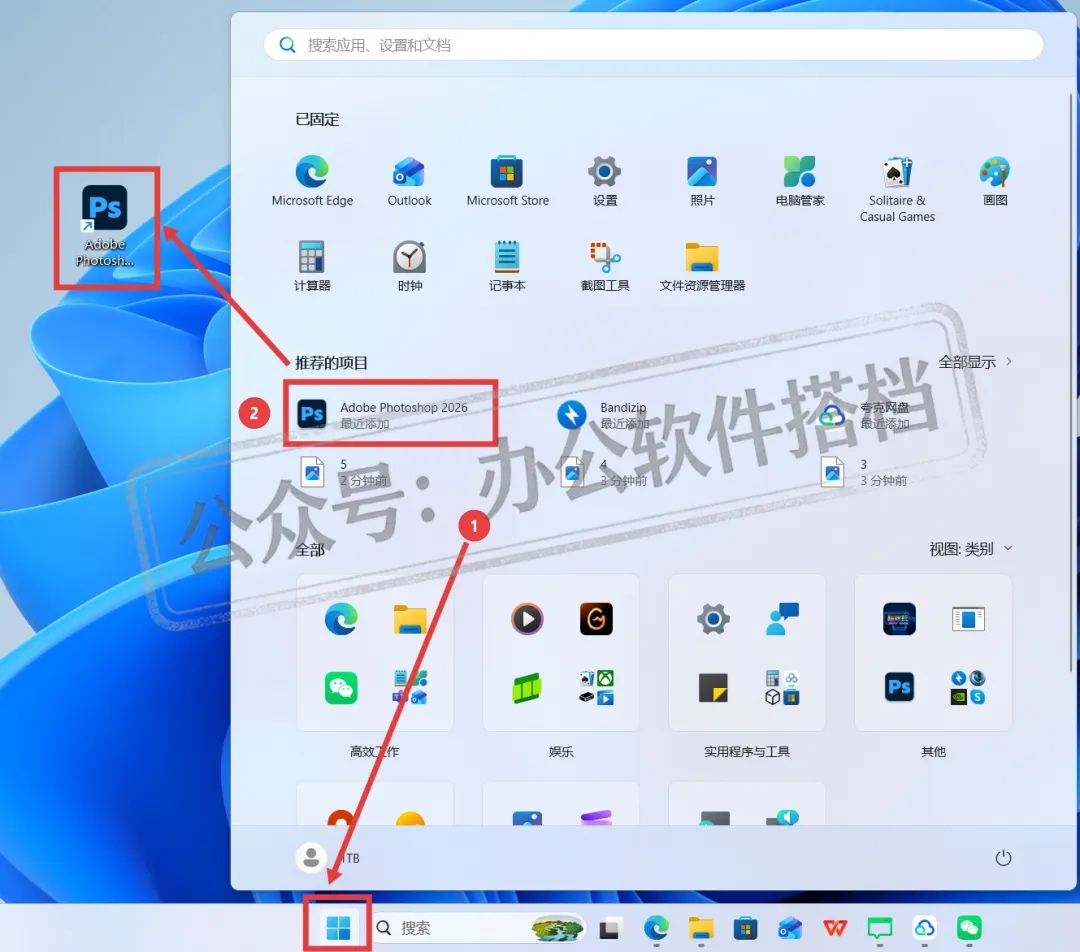1080x952 pixels.
Task: Open Bandizip recommended item
Action: 603,415
